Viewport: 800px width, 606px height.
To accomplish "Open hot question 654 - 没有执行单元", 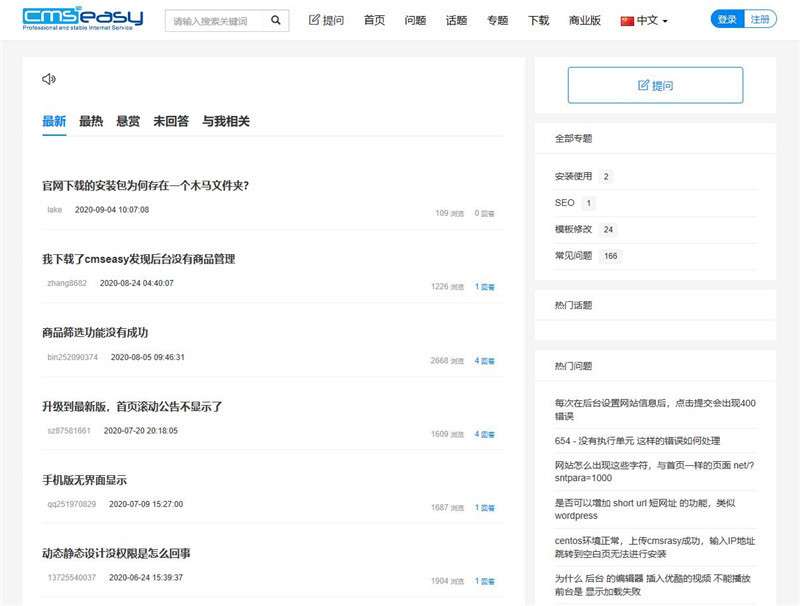I will coord(637,441).
